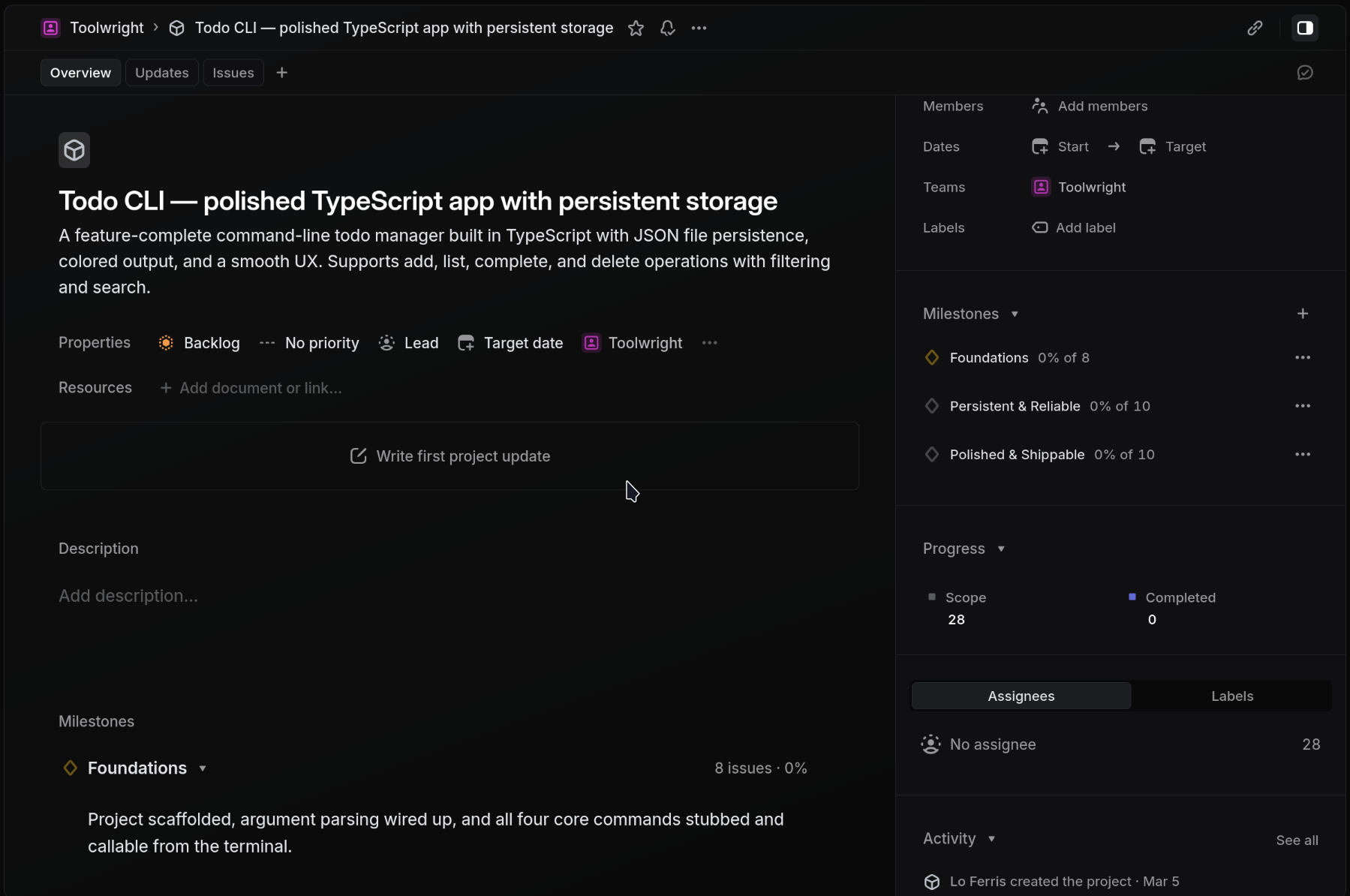1350x896 pixels.
Task: Click the Add description field
Action: pos(128,596)
